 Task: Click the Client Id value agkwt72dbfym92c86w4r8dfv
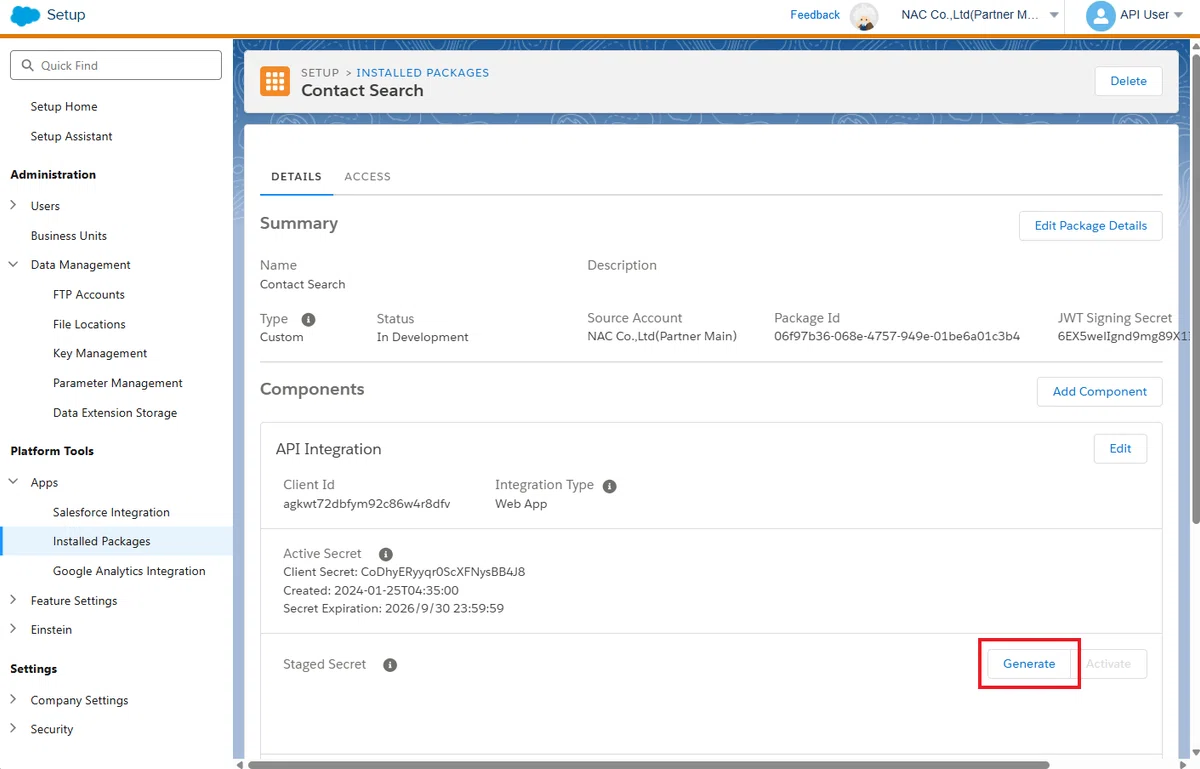367,504
